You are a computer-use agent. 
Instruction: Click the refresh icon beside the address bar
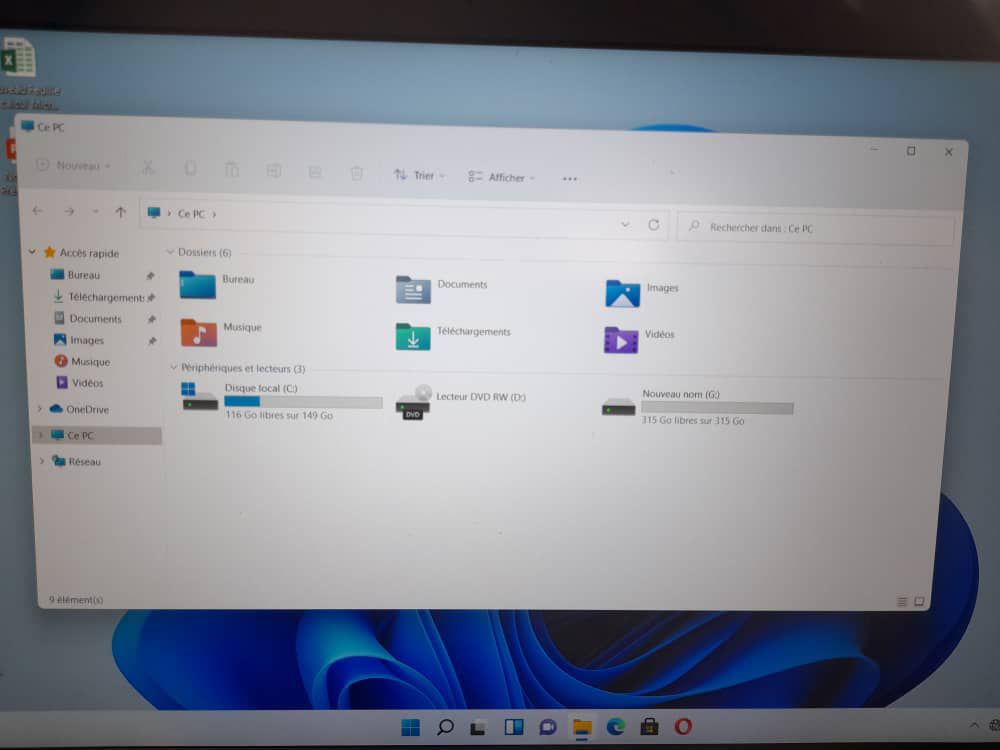(x=654, y=225)
